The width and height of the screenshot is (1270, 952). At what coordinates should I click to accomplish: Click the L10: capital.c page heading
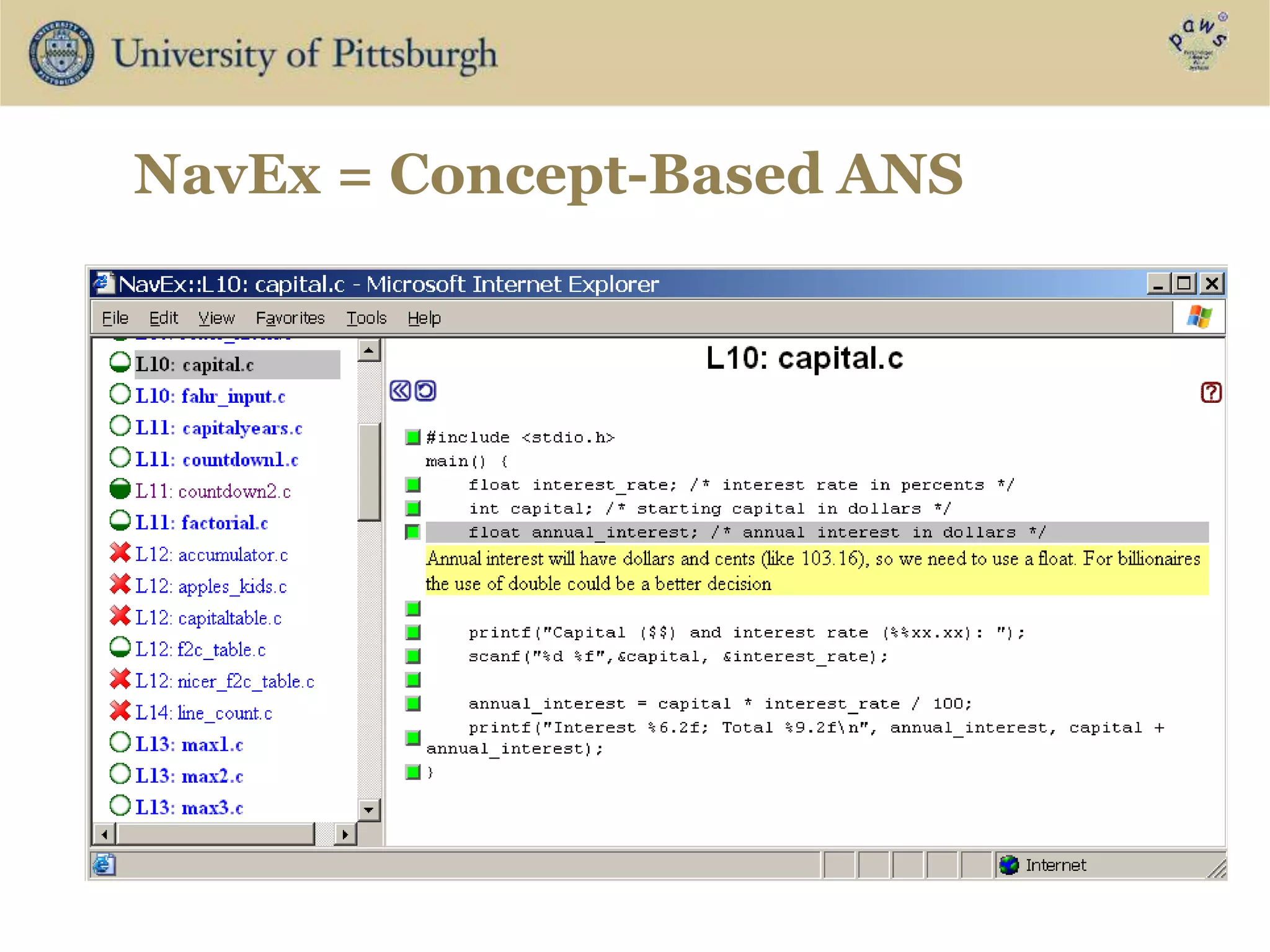tap(805, 358)
